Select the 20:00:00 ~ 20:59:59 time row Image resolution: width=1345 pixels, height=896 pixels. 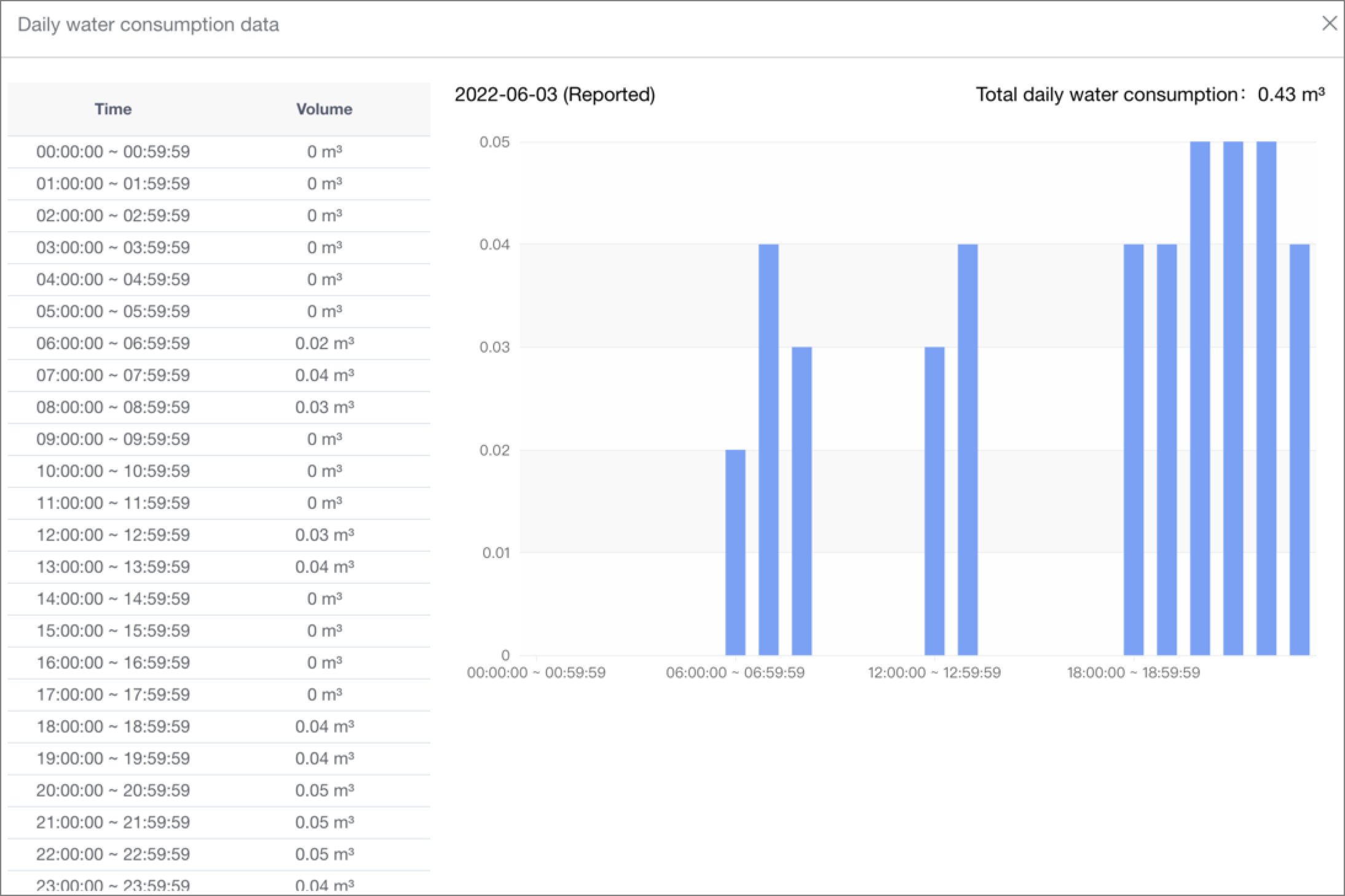point(219,791)
